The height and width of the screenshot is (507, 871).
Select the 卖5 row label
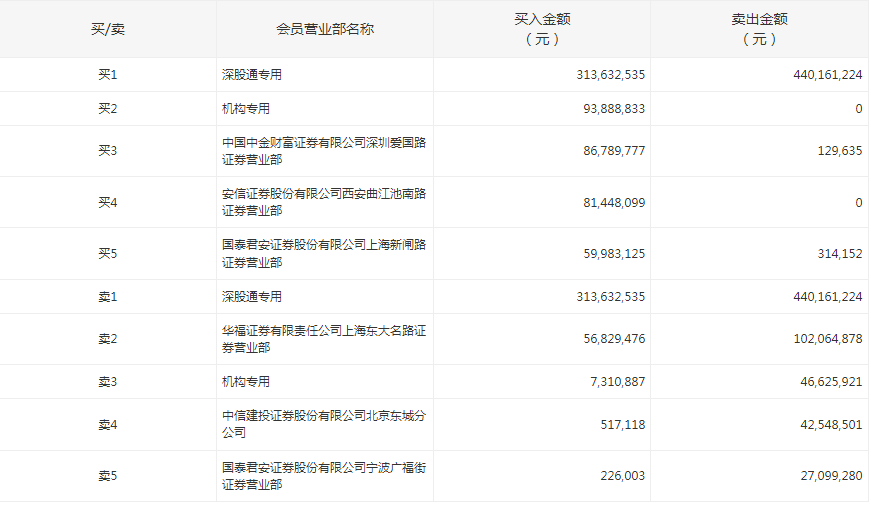tap(108, 476)
